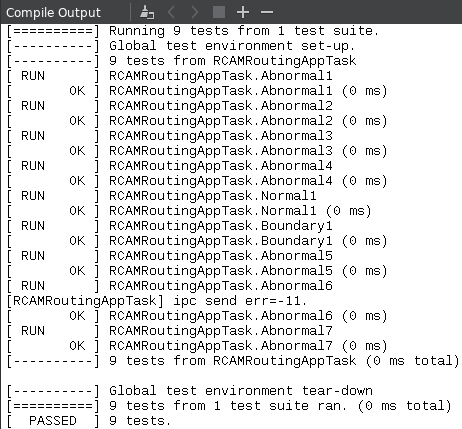
Task: Click the OK line for Abnormal3
Action: (x=197, y=151)
